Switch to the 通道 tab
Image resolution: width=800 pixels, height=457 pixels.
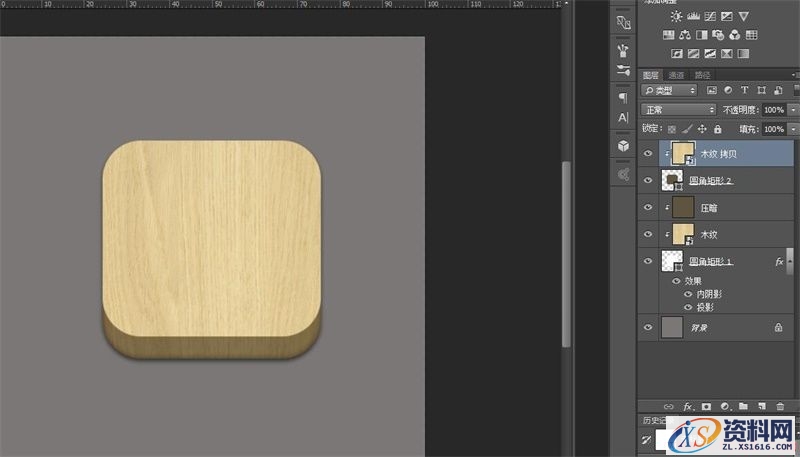point(677,75)
